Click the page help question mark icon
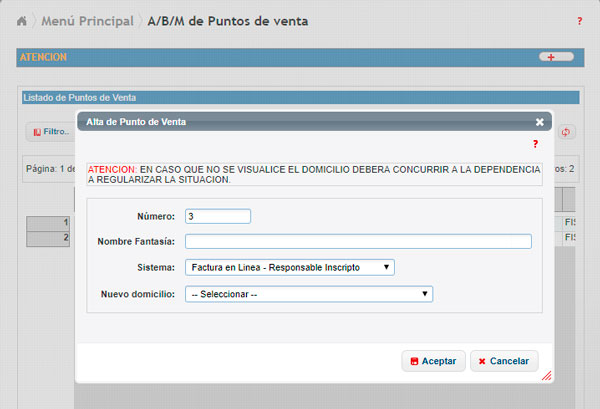 coord(579,21)
